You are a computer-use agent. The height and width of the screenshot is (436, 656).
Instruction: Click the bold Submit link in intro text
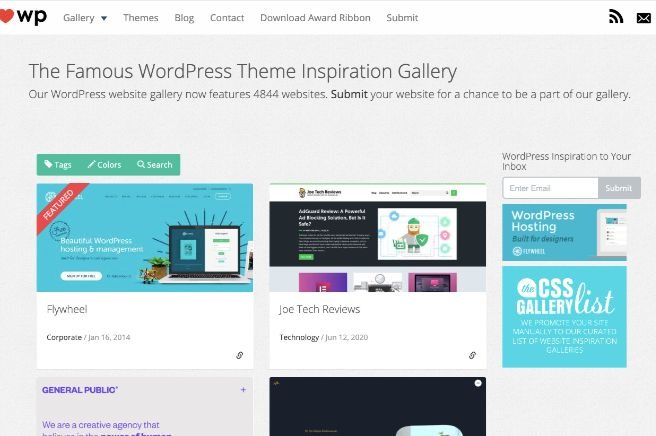click(x=349, y=94)
